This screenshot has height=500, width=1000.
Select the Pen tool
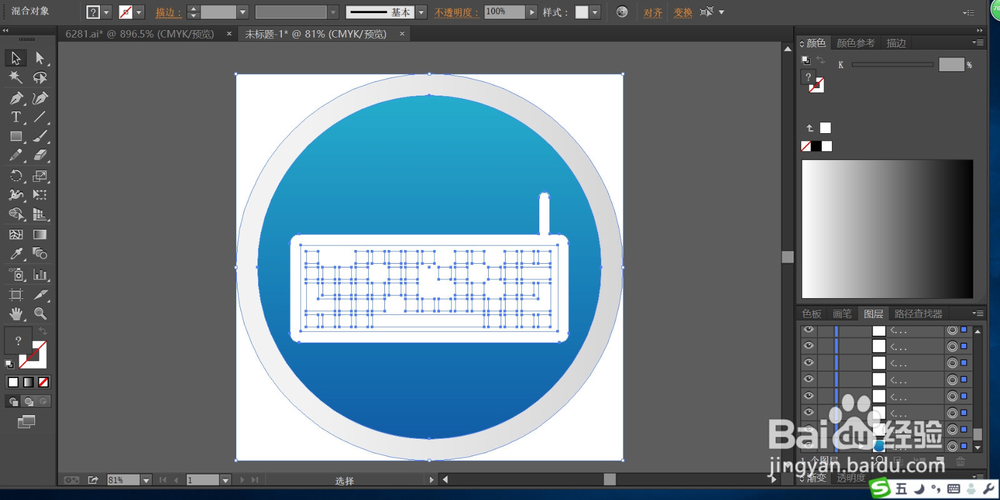16,98
